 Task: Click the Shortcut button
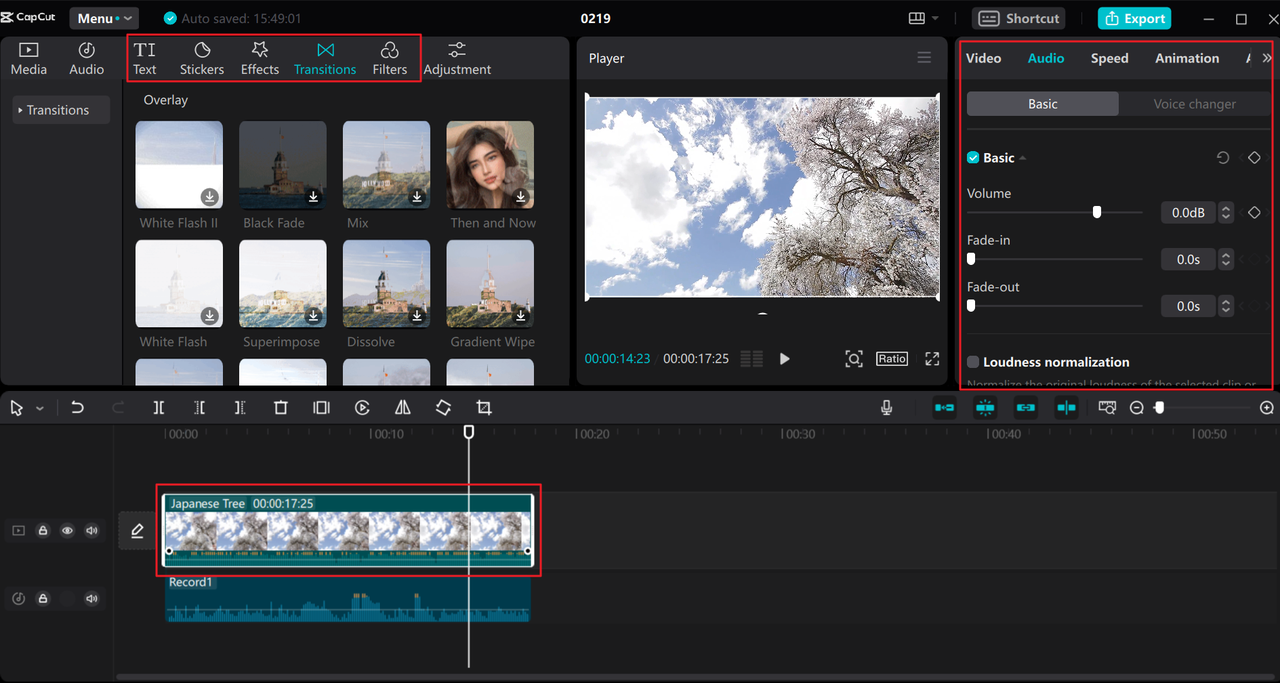pyautogui.click(x=1018, y=18)
